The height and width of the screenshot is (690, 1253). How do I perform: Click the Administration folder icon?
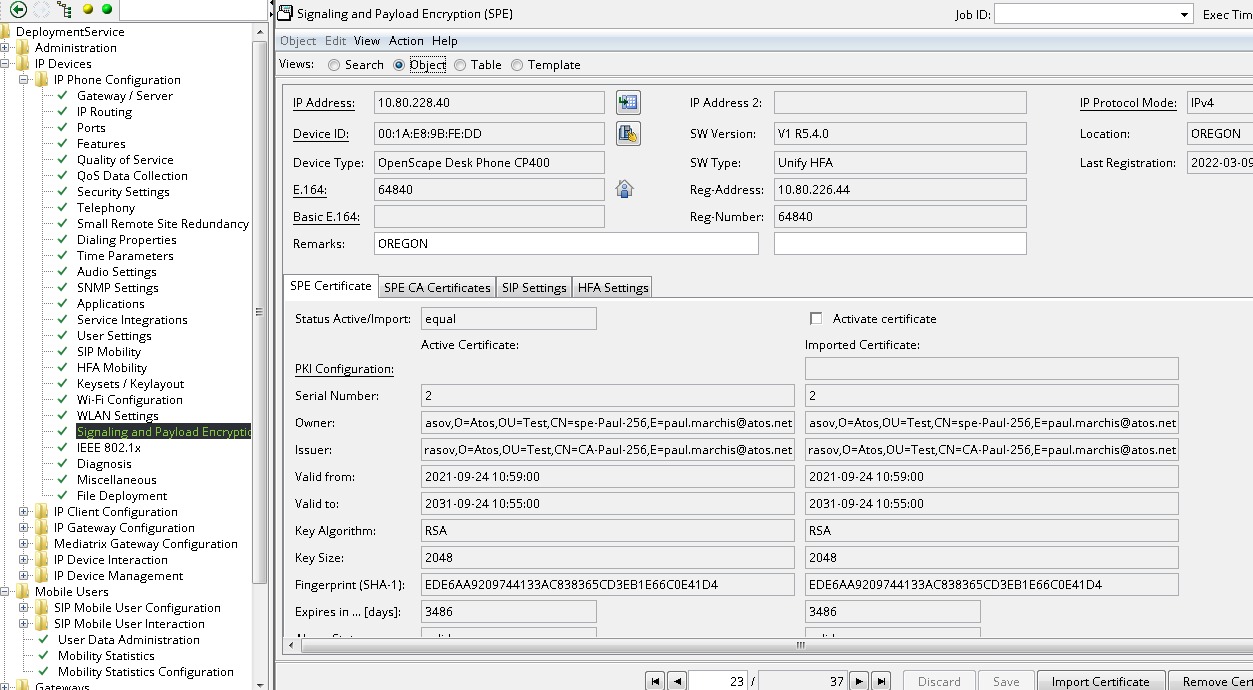[23, 48]
